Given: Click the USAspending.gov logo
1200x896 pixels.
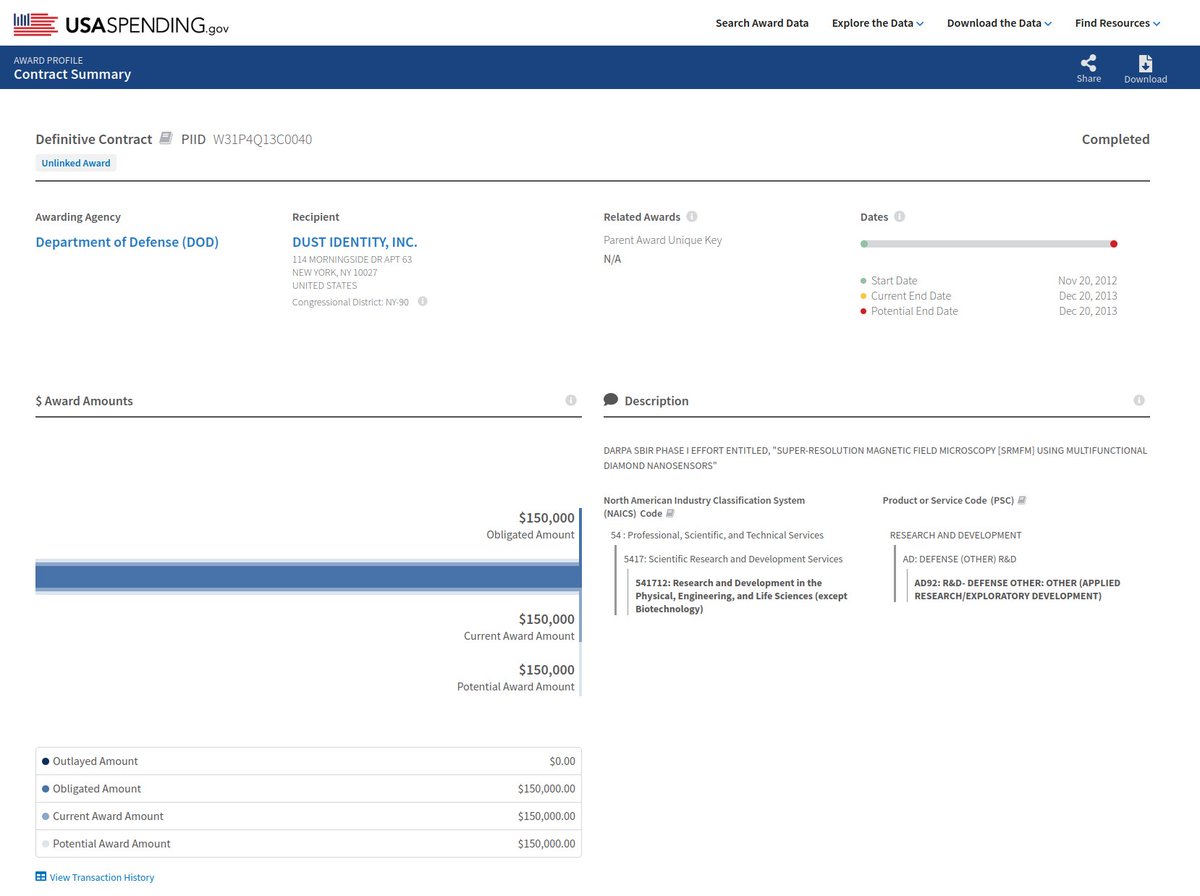Looking at the screenshot, I should (x=121, y=24).
